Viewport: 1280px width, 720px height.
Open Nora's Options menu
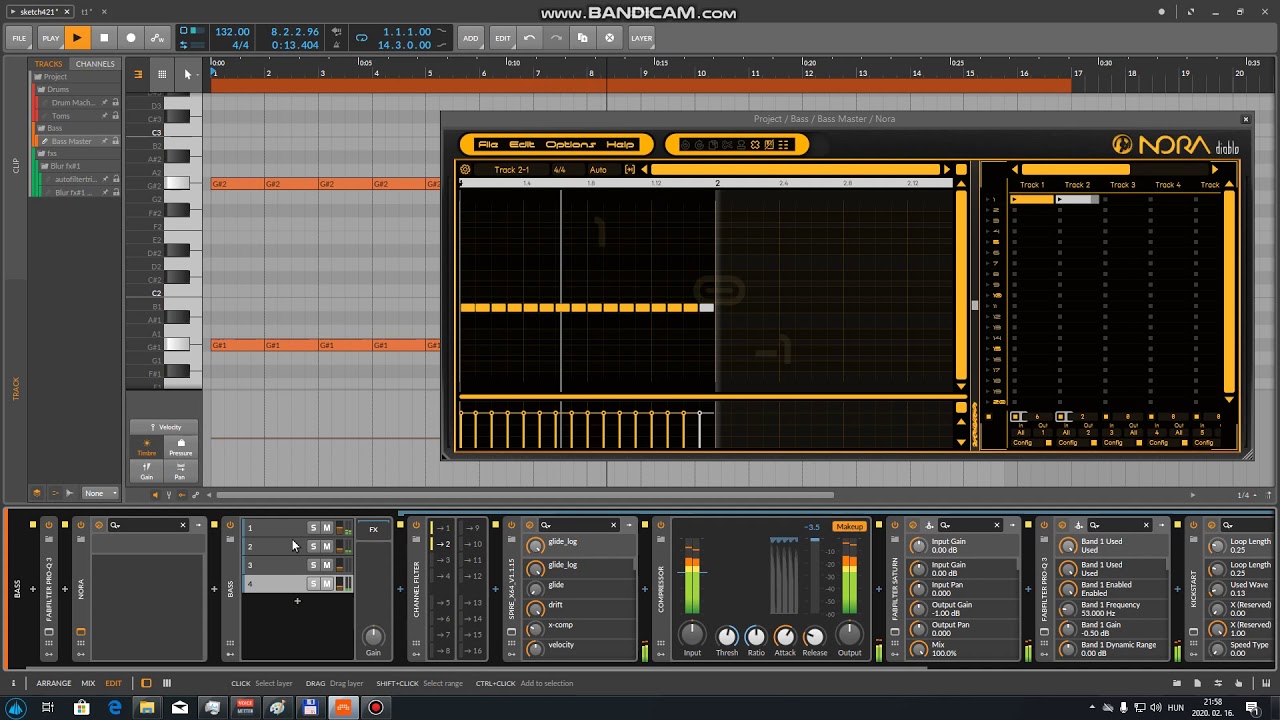tap(571, 145)
